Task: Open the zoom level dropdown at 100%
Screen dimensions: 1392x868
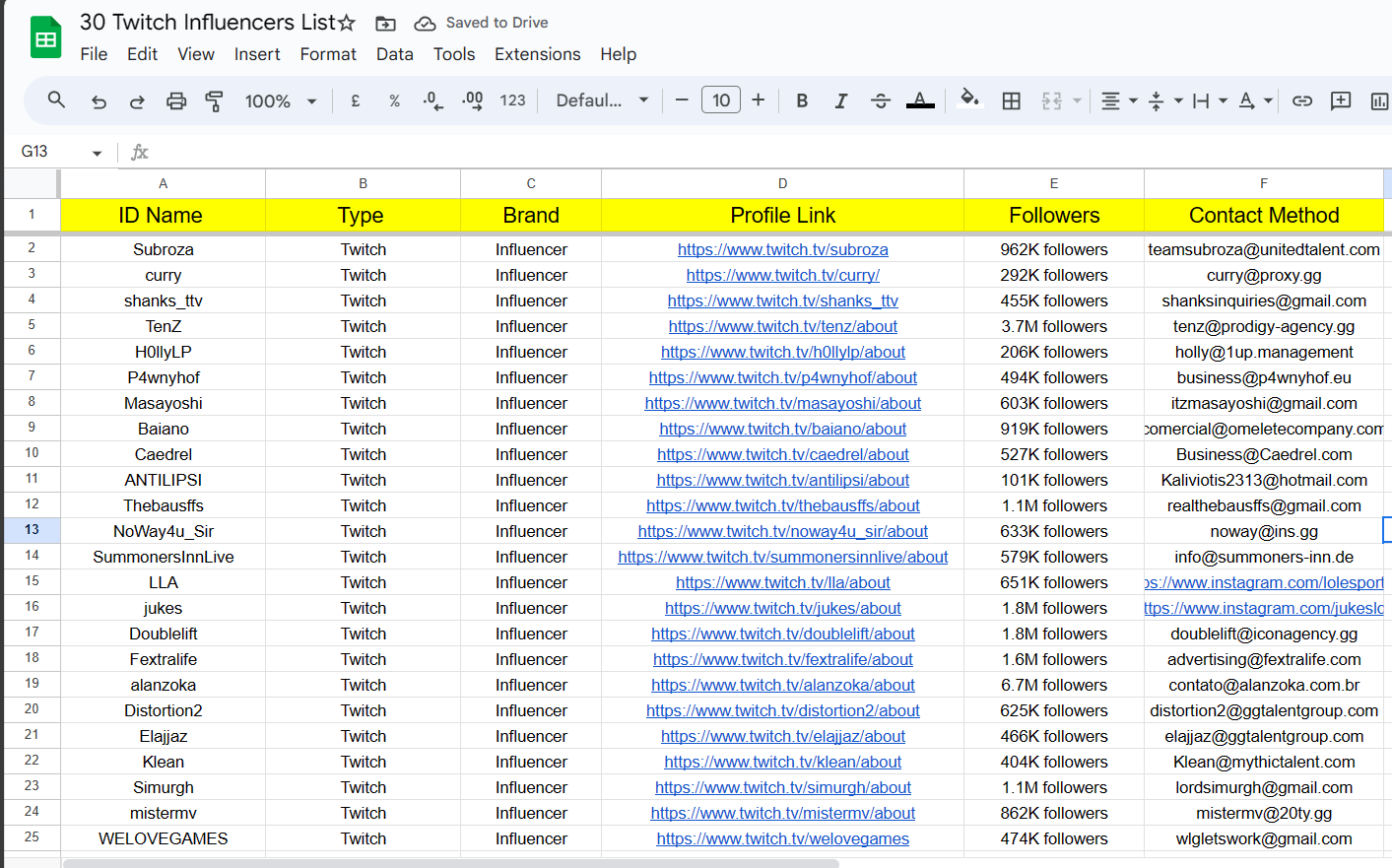Action: (x=281, y=100)
